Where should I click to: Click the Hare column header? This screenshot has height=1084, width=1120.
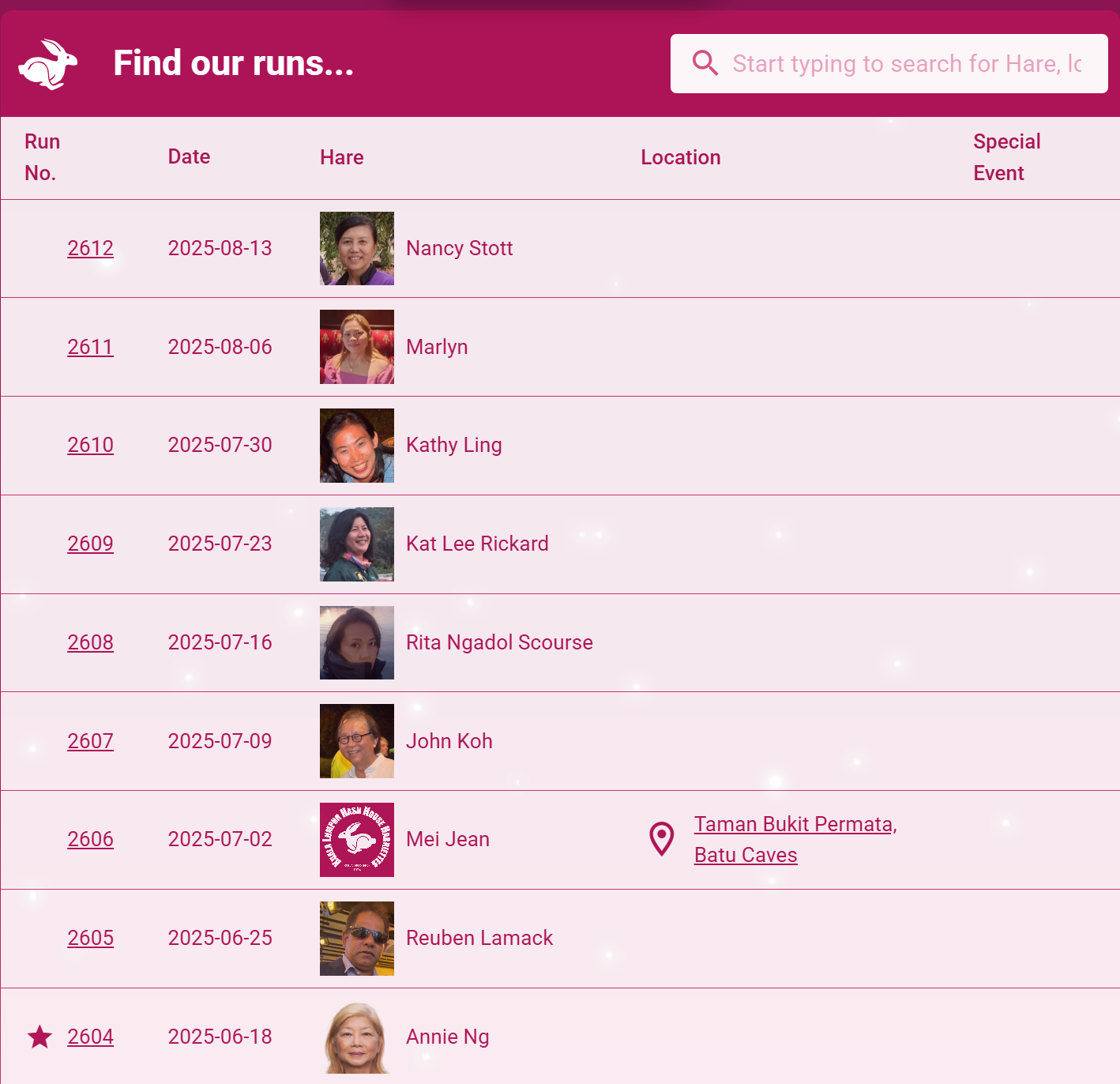341,157
